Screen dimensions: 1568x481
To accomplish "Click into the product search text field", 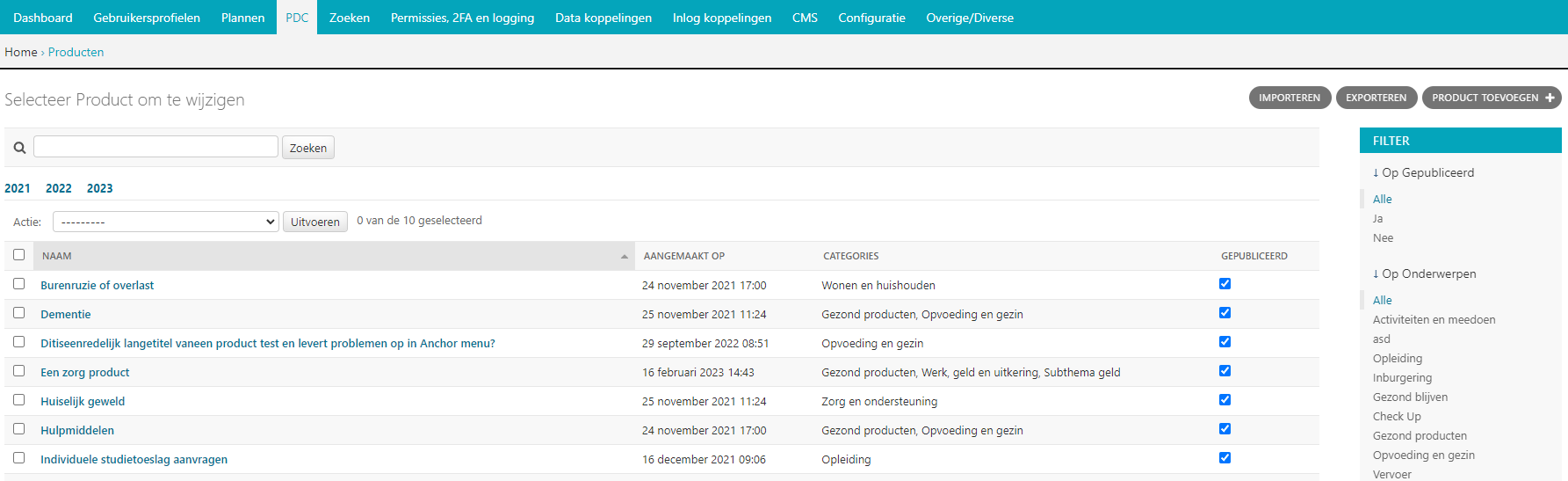I will pyautogui.click(x=155, y=147).
